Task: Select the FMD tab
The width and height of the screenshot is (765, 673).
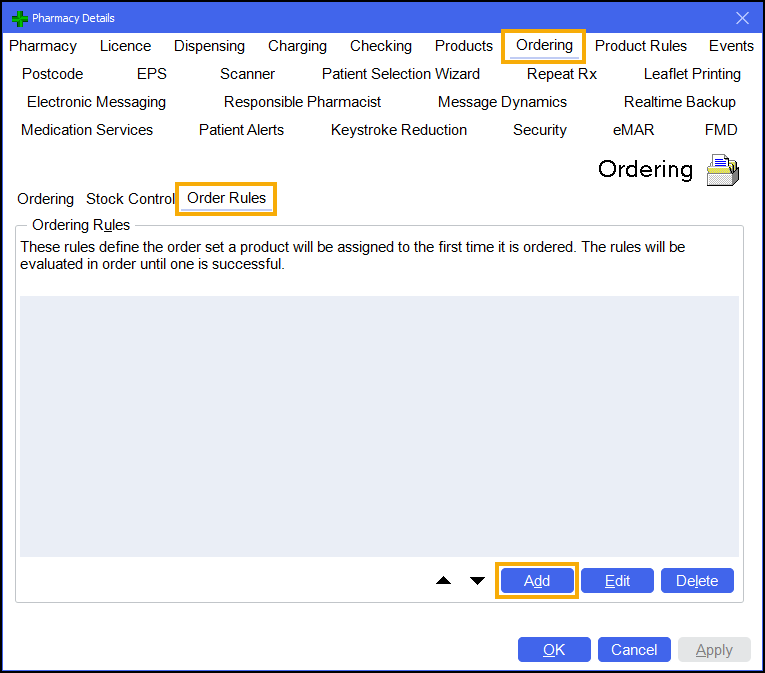Action: (x=721, y=130)
